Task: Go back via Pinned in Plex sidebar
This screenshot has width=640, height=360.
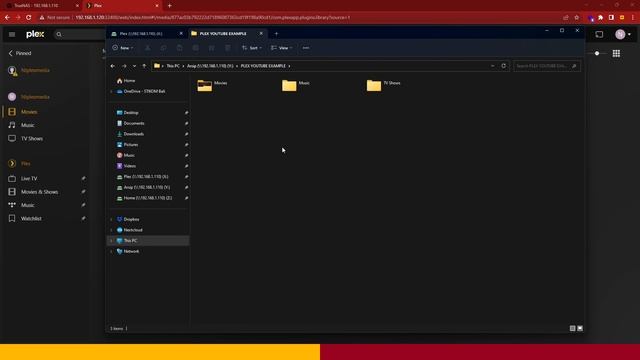Action: (20, 53)
